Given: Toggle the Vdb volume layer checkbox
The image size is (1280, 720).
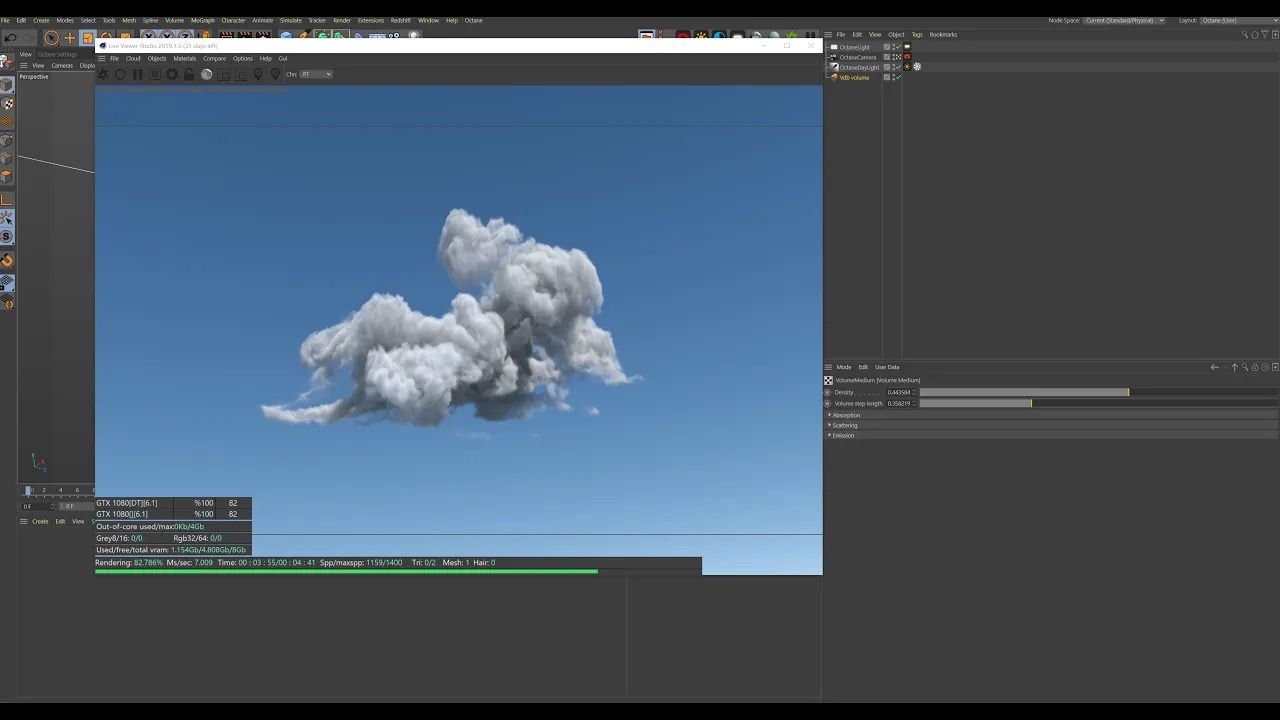Looking at the screenshot, I should (x=886, y=77).
